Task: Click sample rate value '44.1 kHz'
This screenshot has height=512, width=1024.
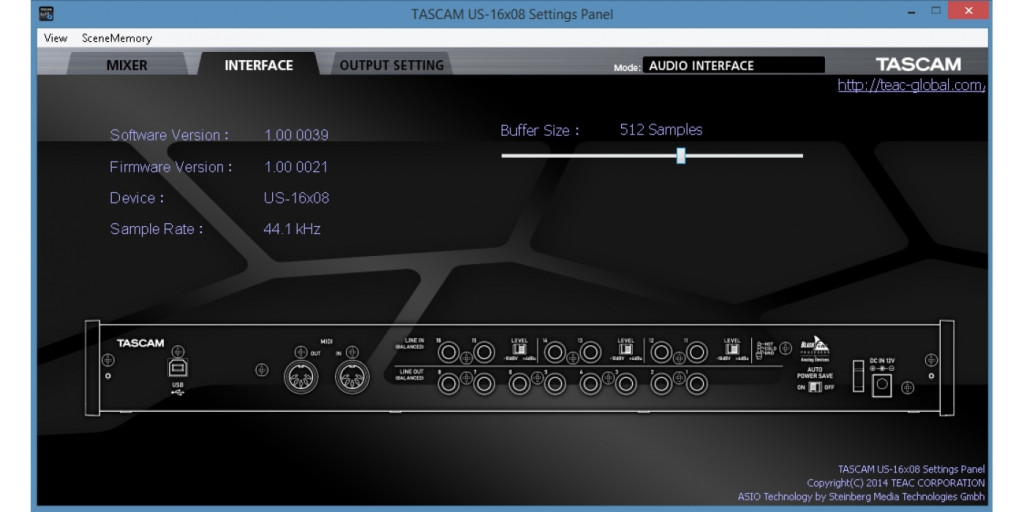Action: (292, 229)
